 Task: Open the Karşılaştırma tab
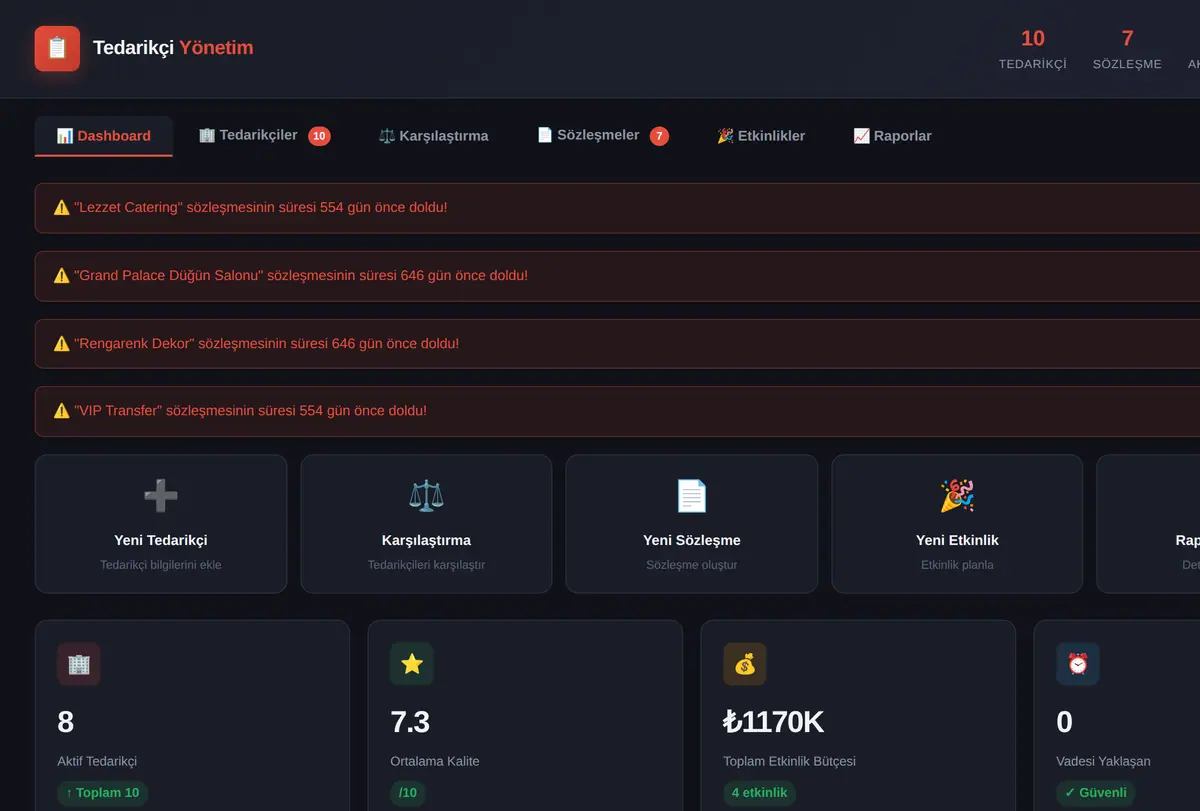pyautogui.click(x=434, y=136)
